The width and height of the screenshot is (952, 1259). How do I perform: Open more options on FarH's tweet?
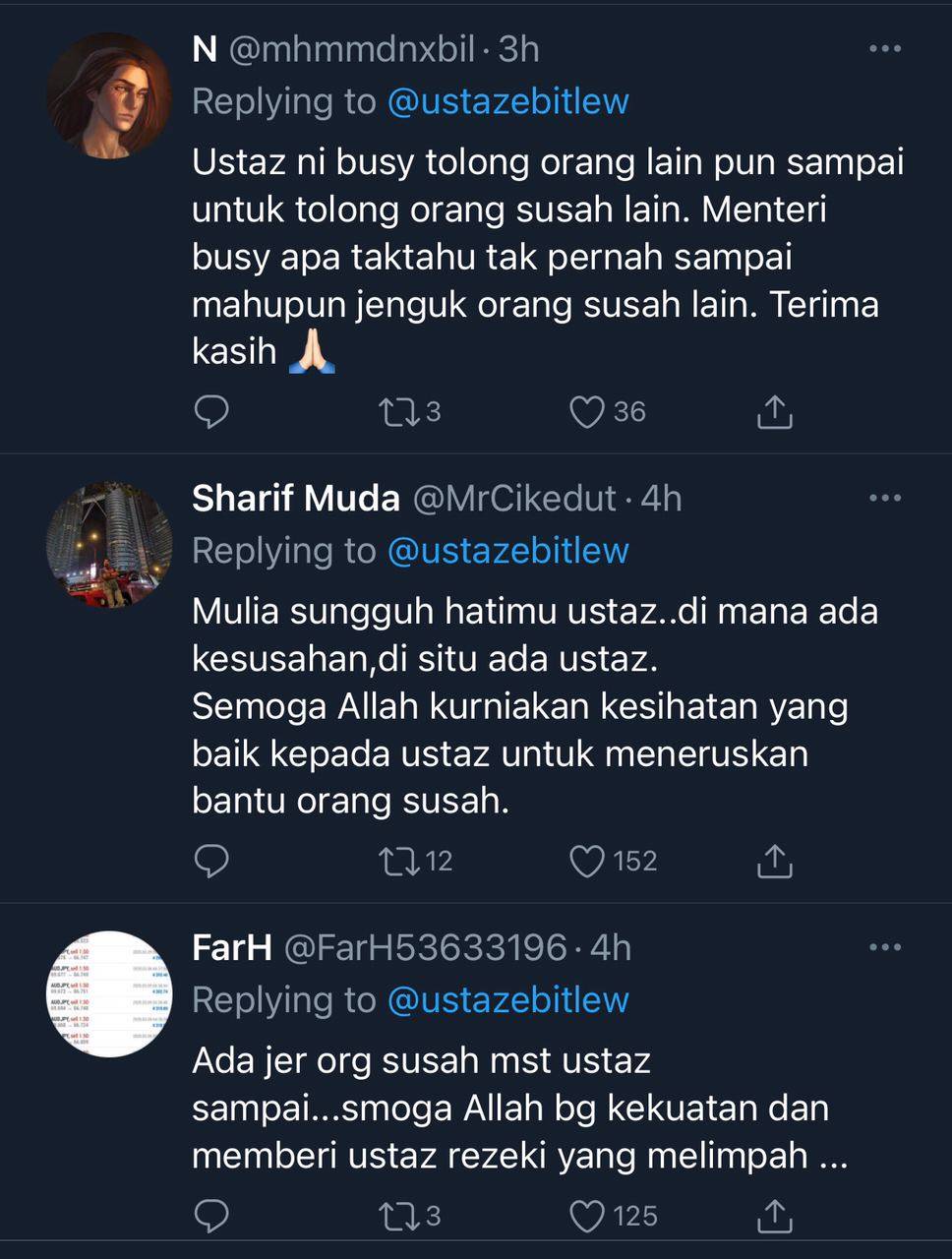pyautogui.click(x=885, y=948)
